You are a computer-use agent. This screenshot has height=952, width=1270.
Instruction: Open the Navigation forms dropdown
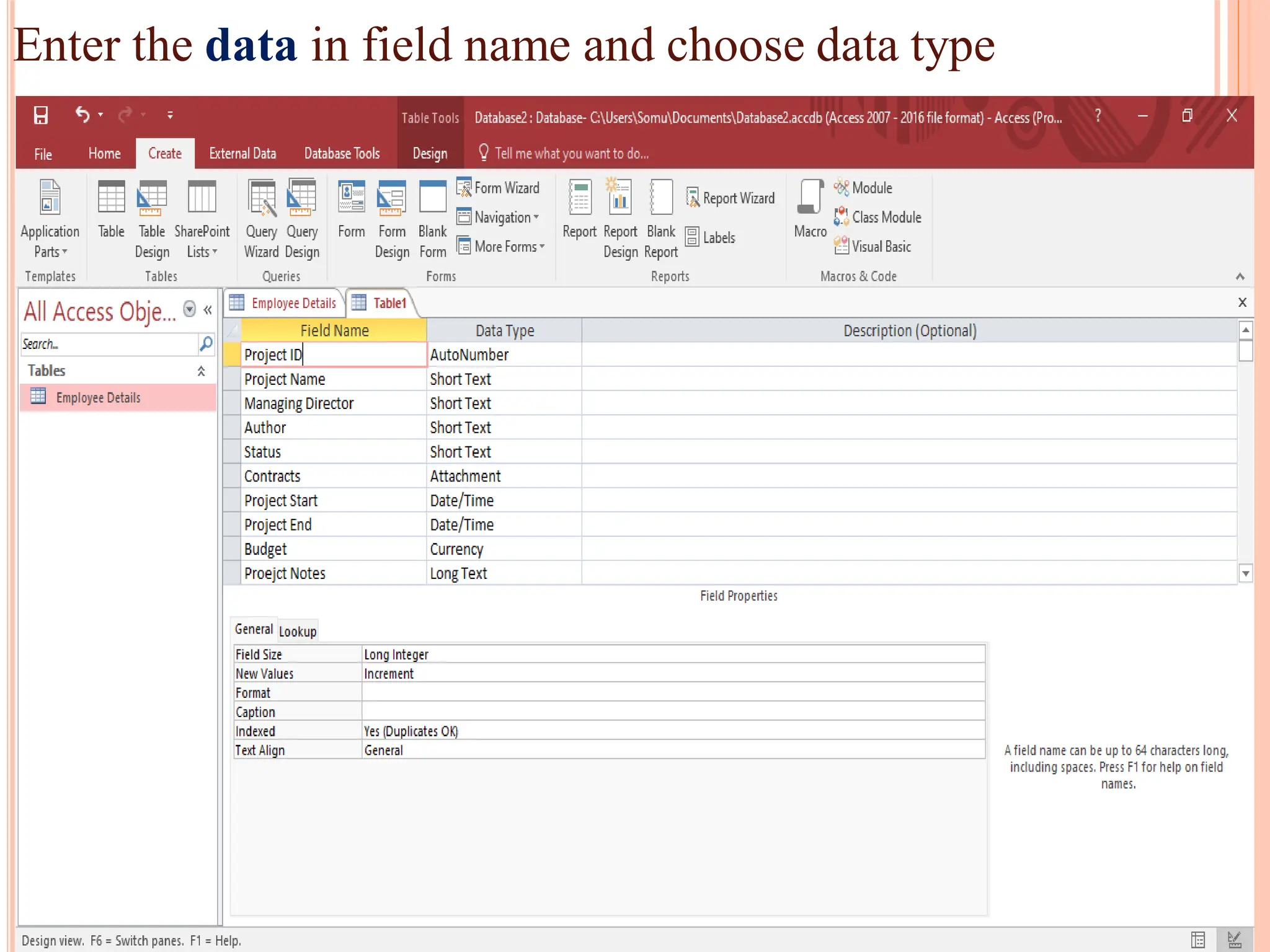pyautogui.click(x=498, y=217)
